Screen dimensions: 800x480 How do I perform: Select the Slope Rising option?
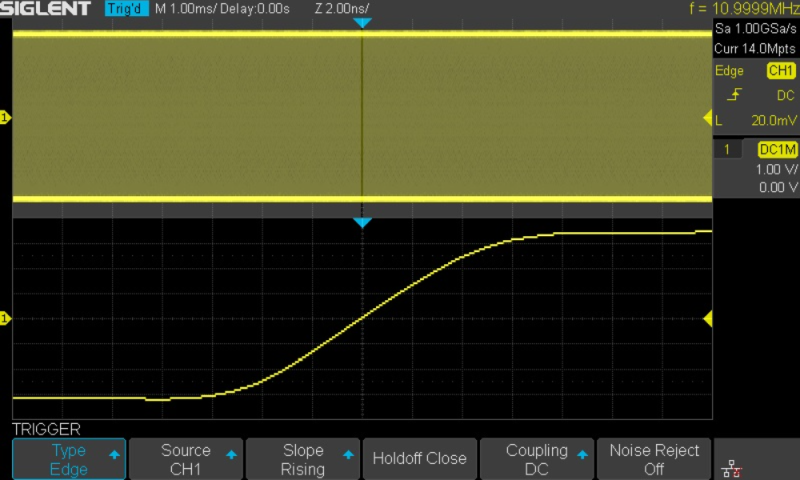click(303, 459)
